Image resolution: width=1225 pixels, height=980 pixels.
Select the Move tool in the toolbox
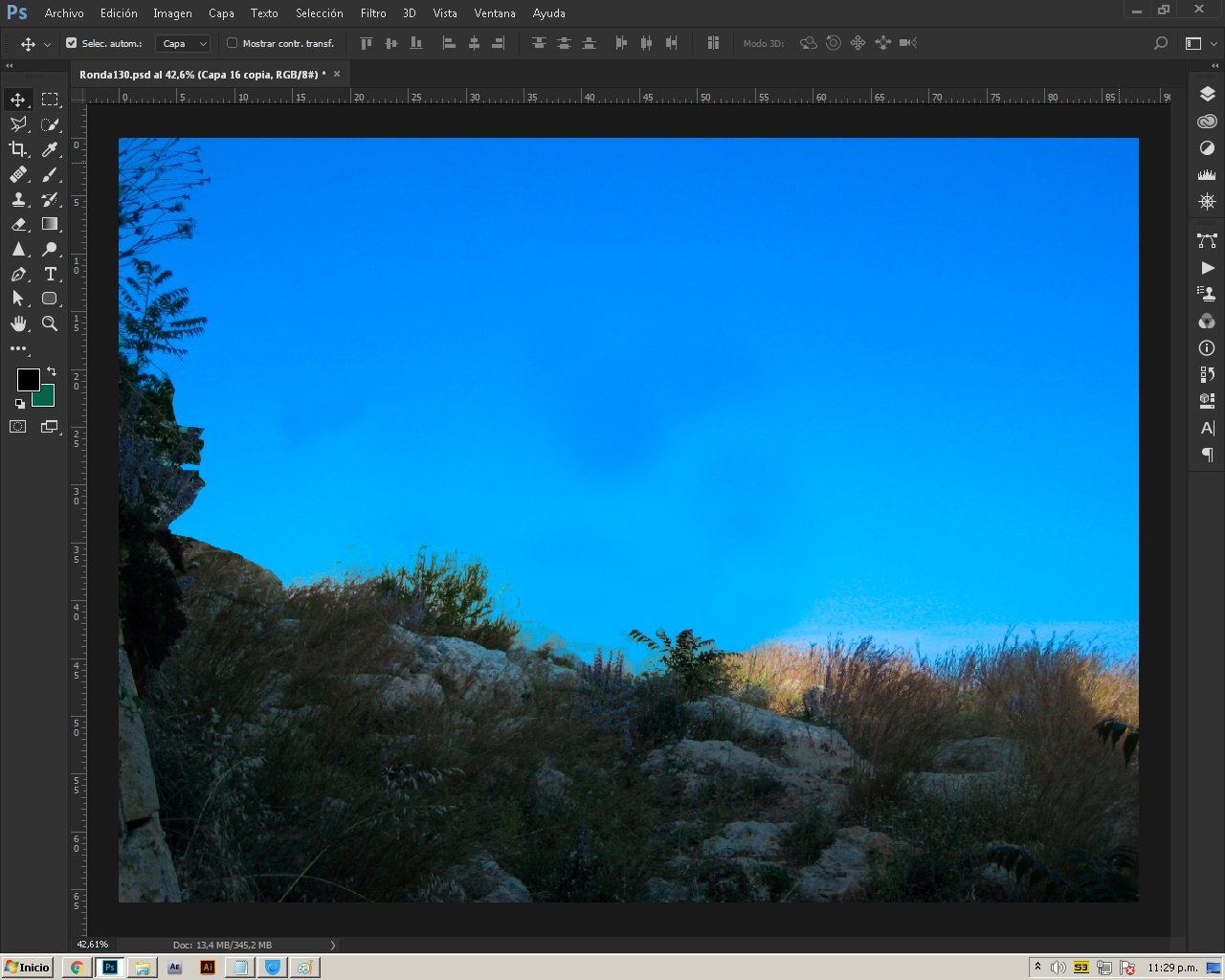click(18, 100)
